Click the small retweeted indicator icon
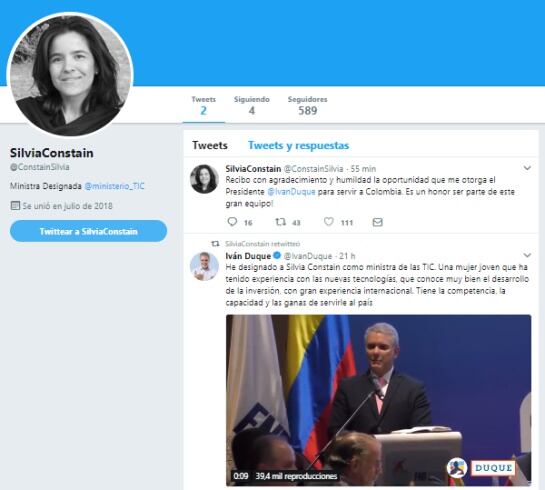The image size is (545, 490). pos(215,244)
